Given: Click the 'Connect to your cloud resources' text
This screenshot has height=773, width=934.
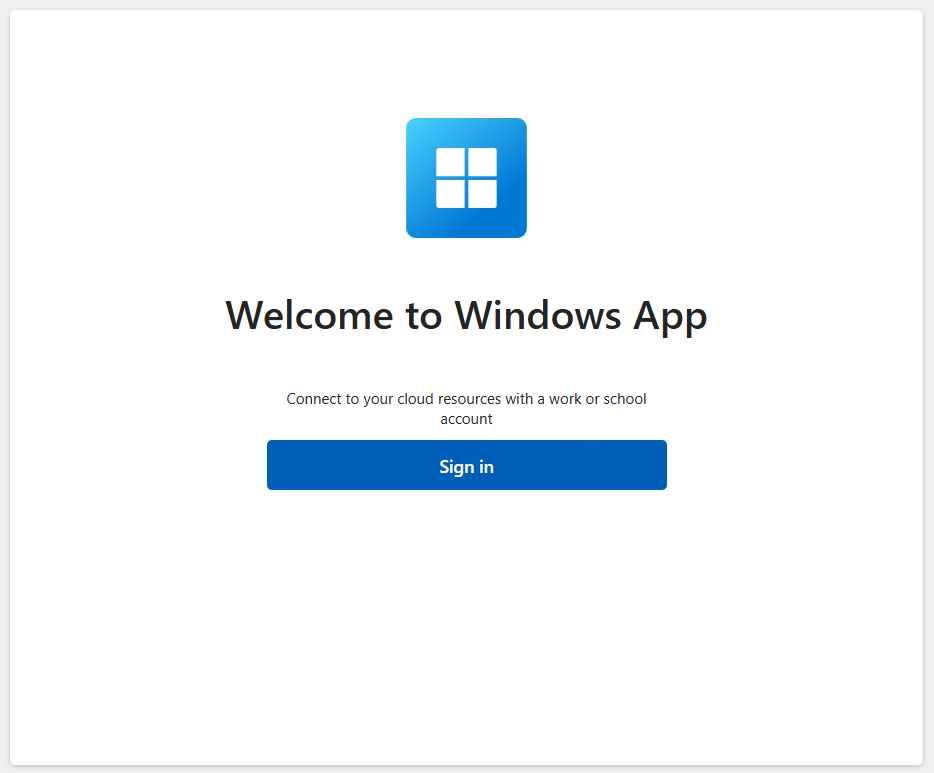Looking at the screenshot, I should [x=466, y=409].
